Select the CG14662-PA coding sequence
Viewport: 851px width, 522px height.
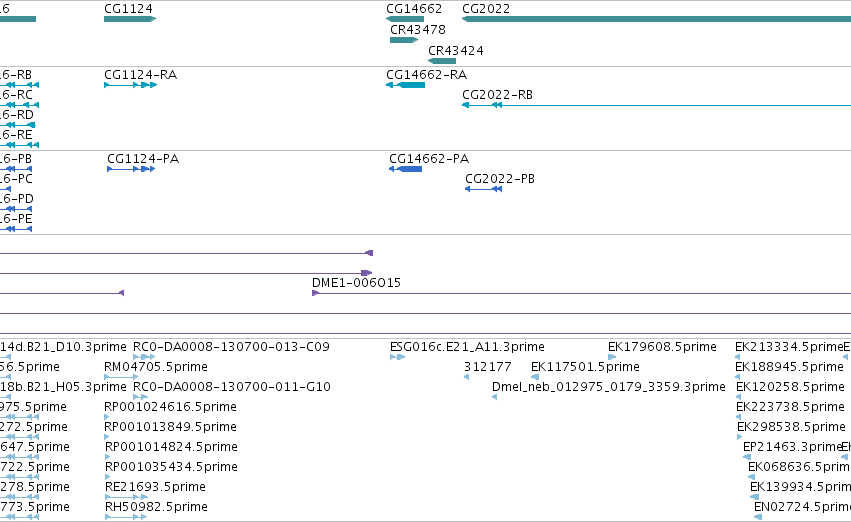click(x=405, y=169)
